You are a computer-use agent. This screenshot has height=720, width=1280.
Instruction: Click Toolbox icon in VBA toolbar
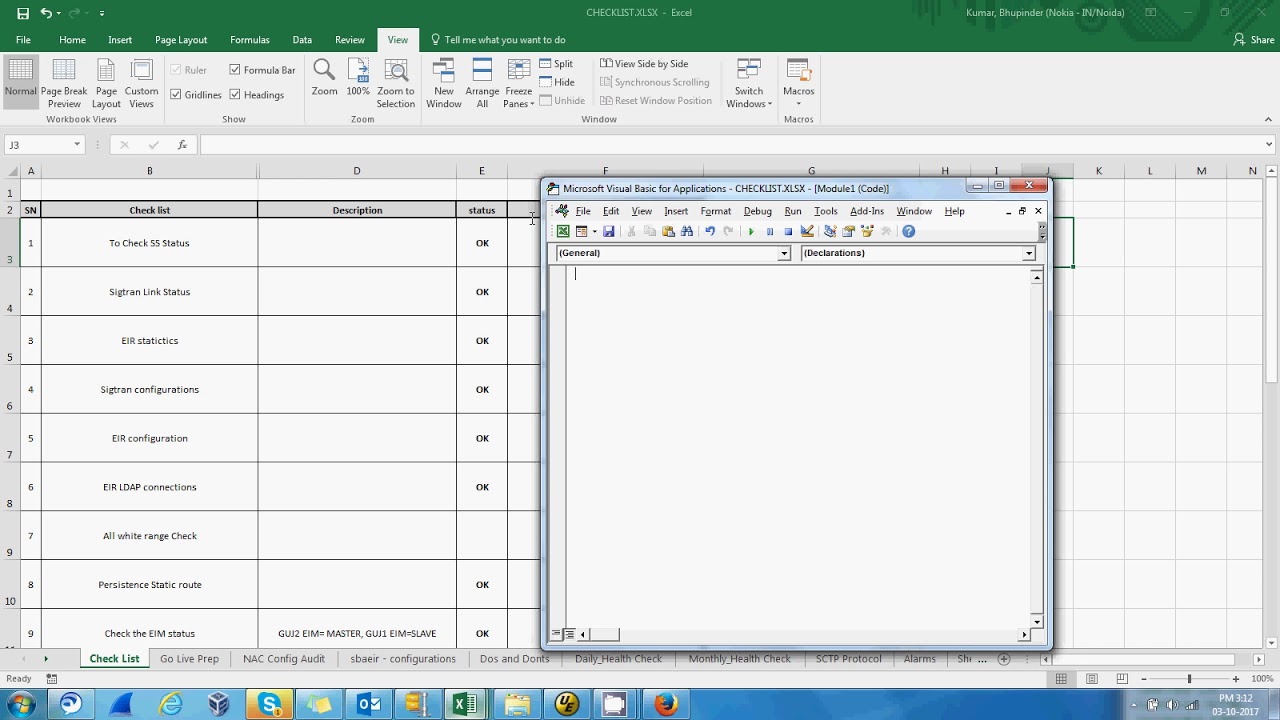[885, 231]
